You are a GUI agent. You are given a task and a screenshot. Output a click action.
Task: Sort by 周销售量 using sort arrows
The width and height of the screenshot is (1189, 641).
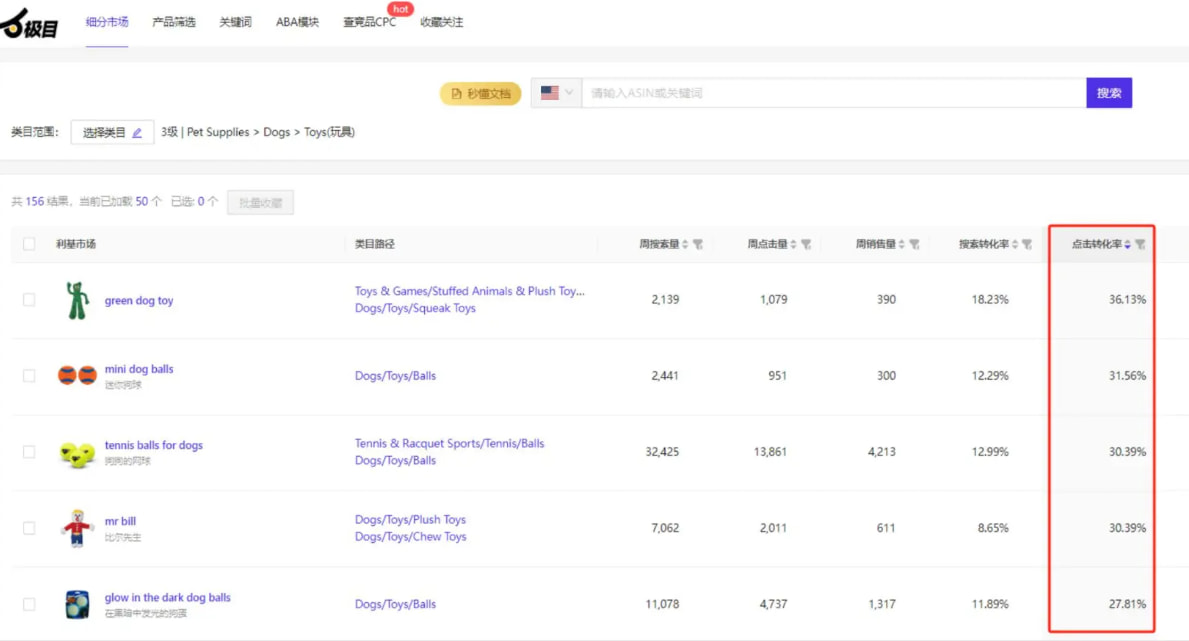901,244
